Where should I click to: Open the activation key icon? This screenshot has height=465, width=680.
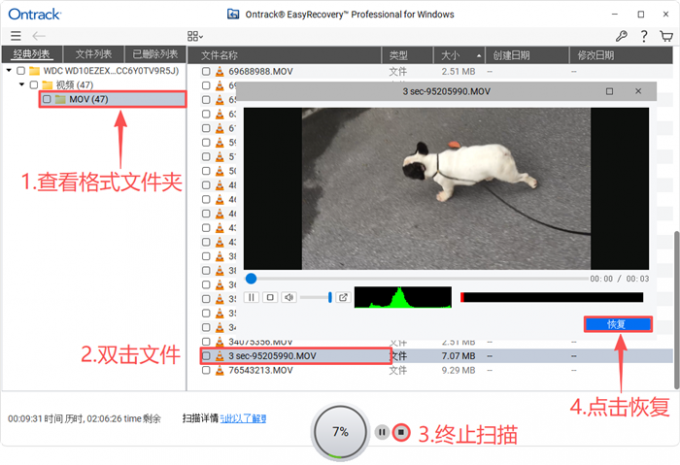[x=621, y=36]
